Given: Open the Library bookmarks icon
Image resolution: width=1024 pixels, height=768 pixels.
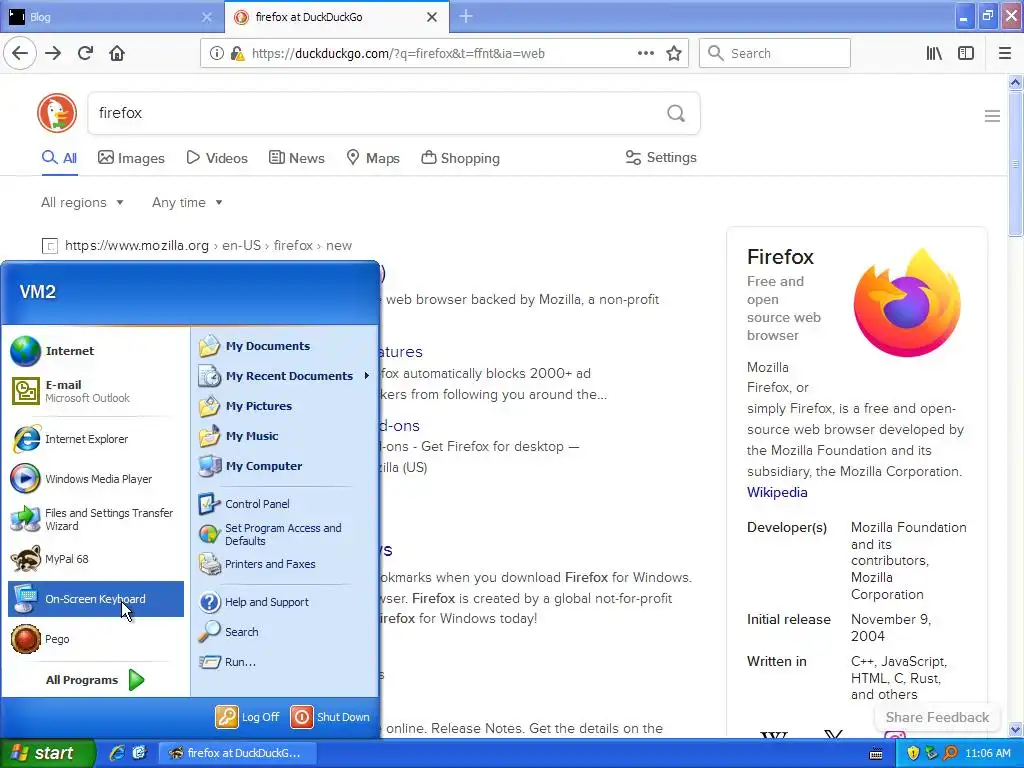Looking at the screenshot, I should [x=934, y=54].
